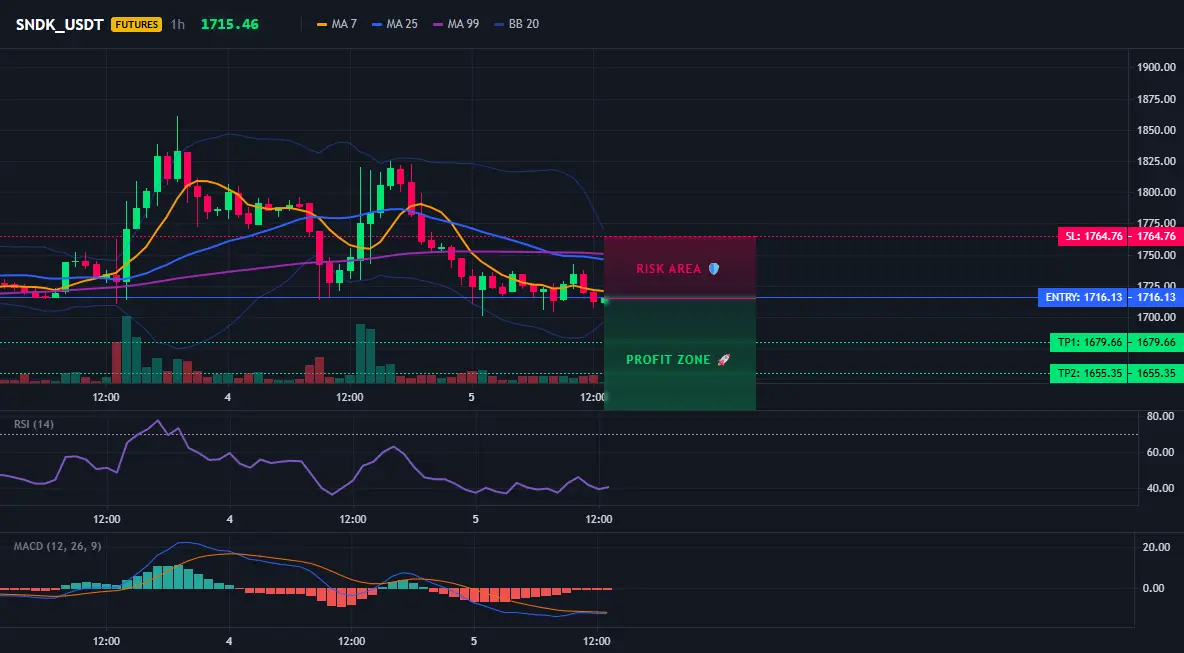Click the shield icon beside RISK AREA

click(714, 269)
